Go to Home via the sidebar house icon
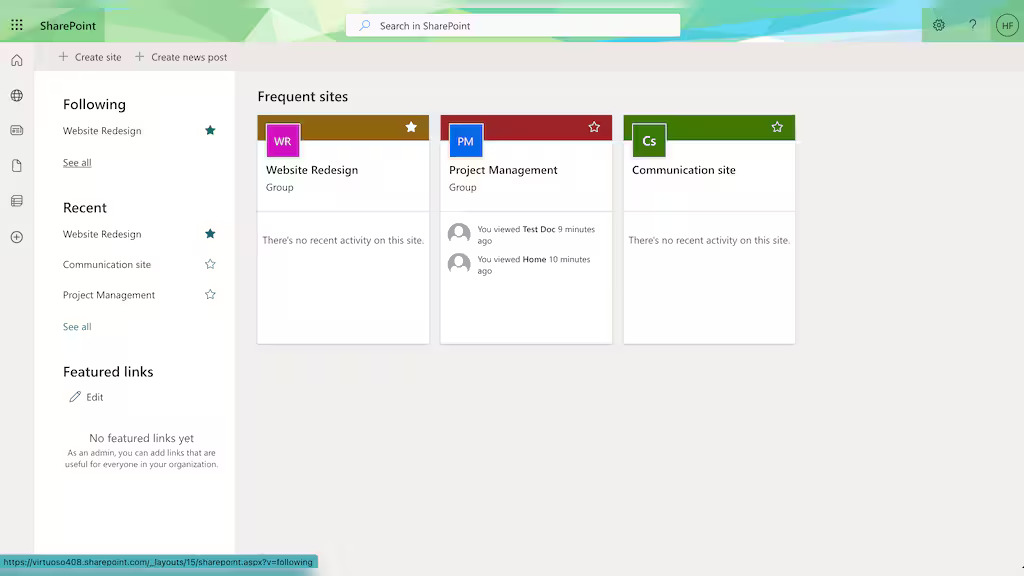 click(x=17, y=61)
